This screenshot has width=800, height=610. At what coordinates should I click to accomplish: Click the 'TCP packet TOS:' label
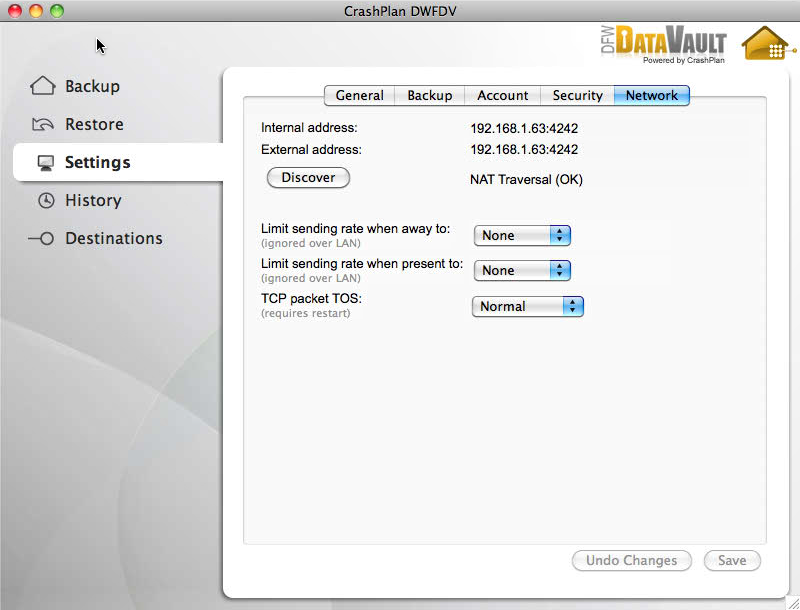(311, 298)
